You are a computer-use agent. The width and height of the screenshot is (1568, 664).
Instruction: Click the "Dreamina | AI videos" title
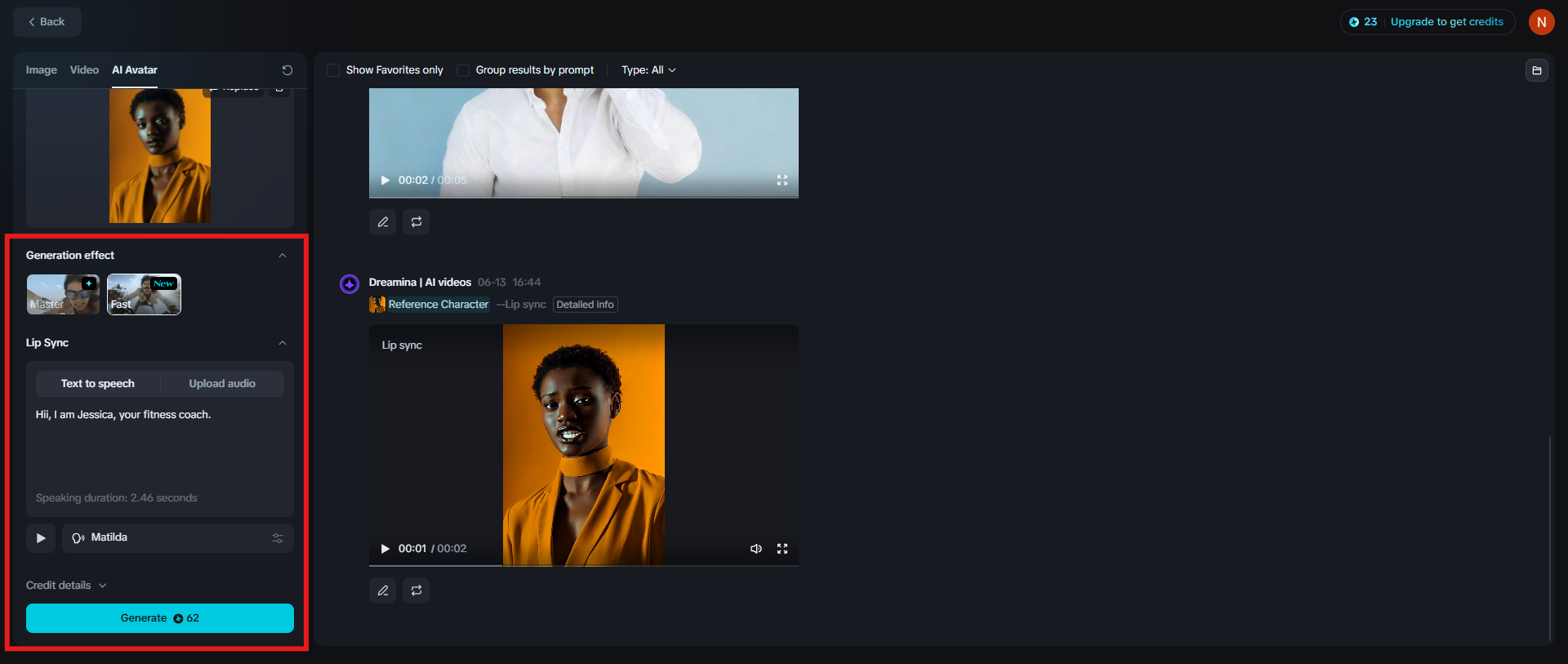point(420,283)
